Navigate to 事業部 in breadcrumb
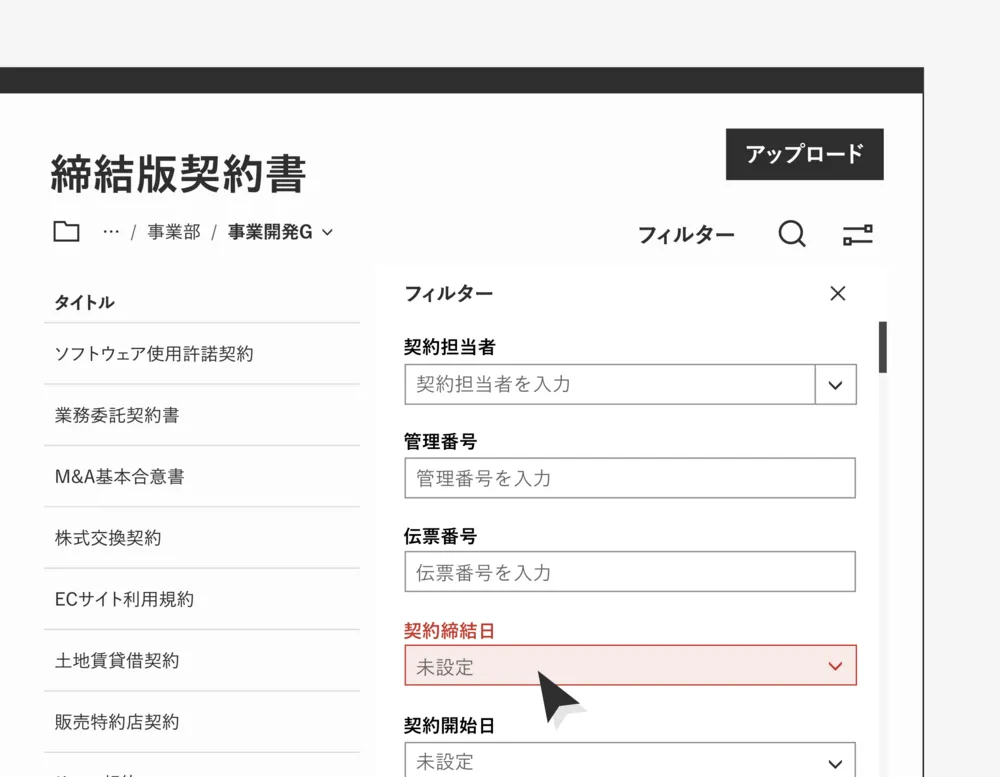 tap(174, 232)
